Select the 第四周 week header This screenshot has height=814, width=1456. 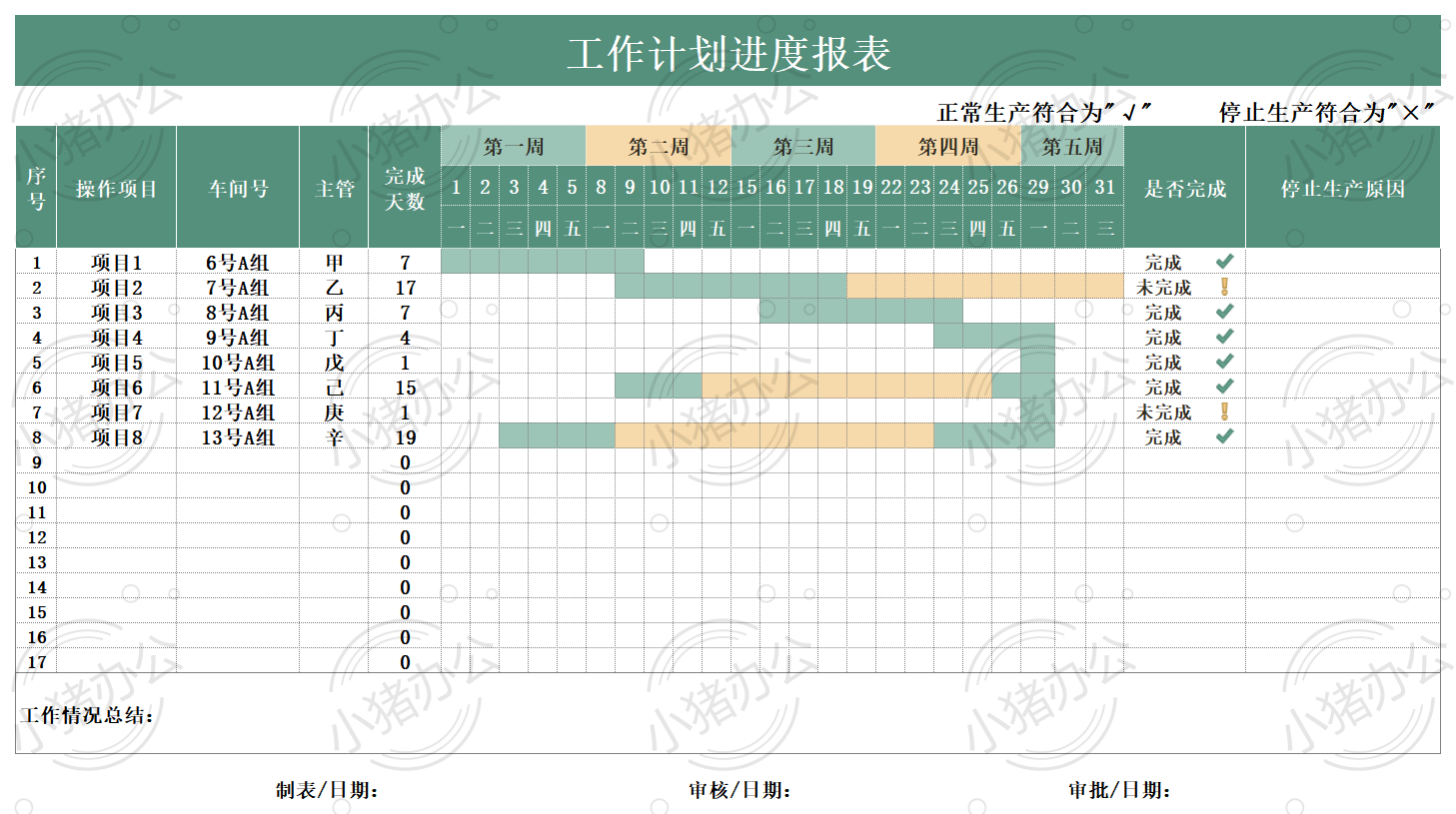click(x=948, y=147)
